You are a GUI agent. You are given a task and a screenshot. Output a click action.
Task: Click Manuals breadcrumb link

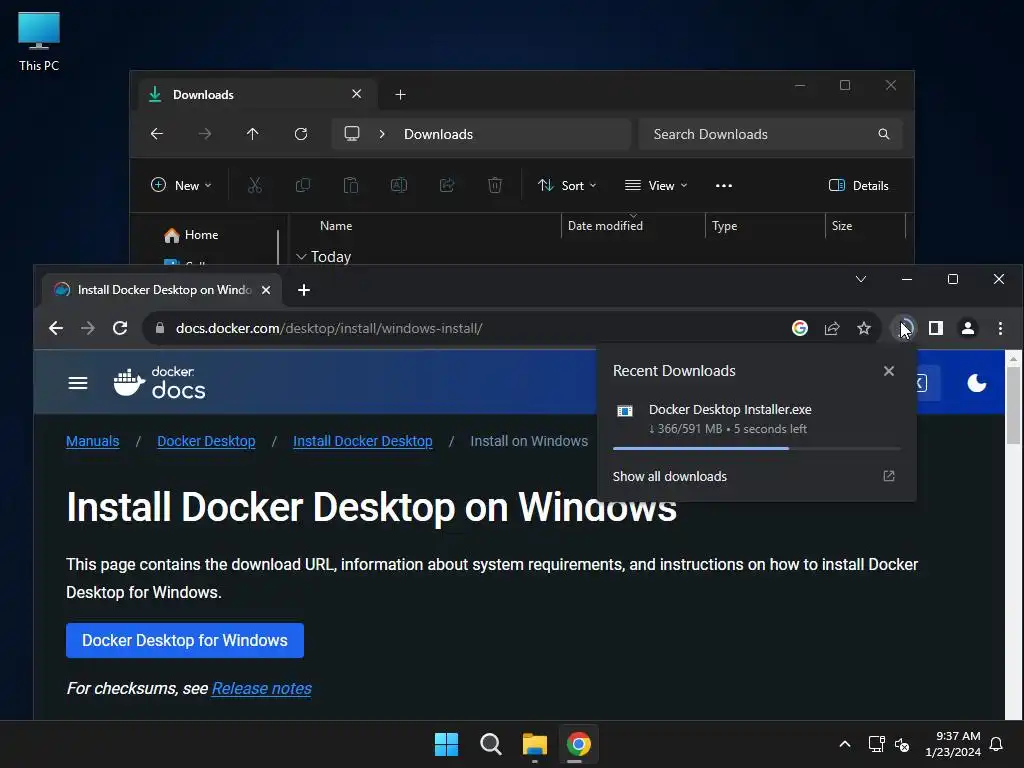93,441
